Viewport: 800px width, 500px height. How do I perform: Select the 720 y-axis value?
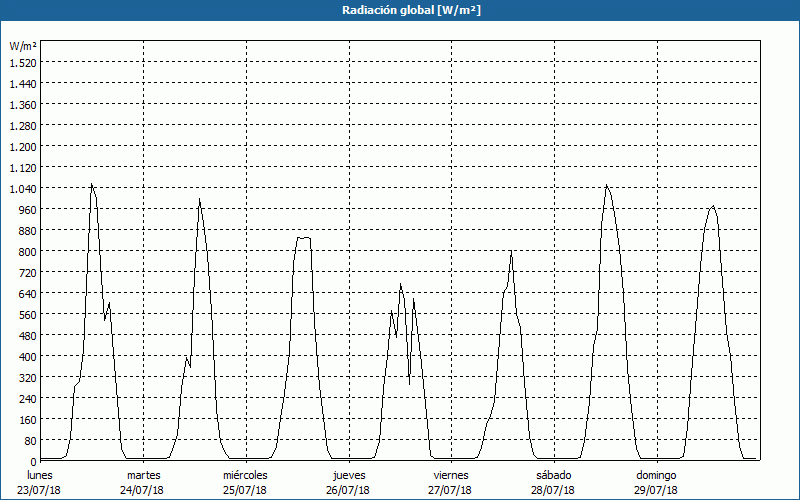[28, 273]
